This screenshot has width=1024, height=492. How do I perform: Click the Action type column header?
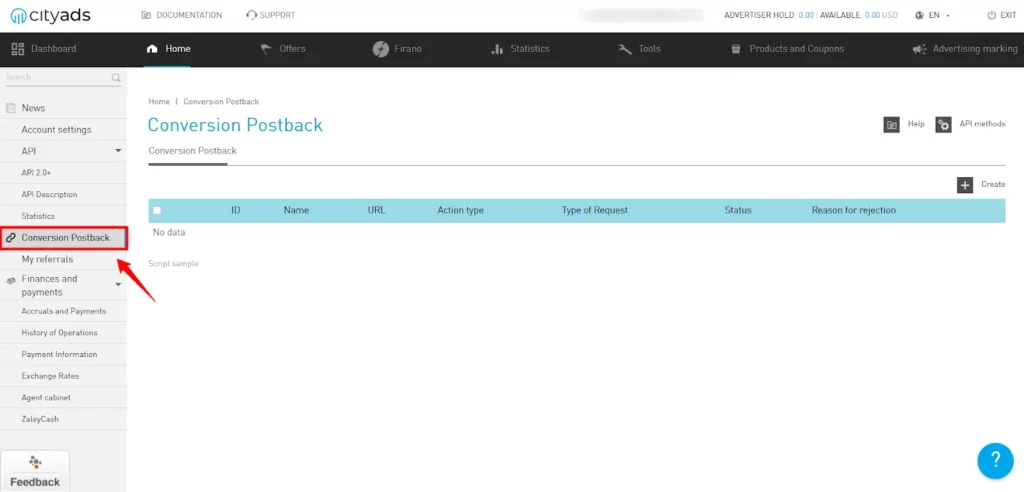[460, 210]
